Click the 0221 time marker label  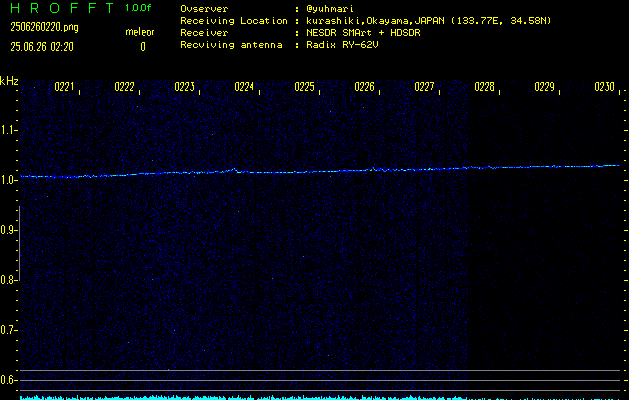coord(64,87)
